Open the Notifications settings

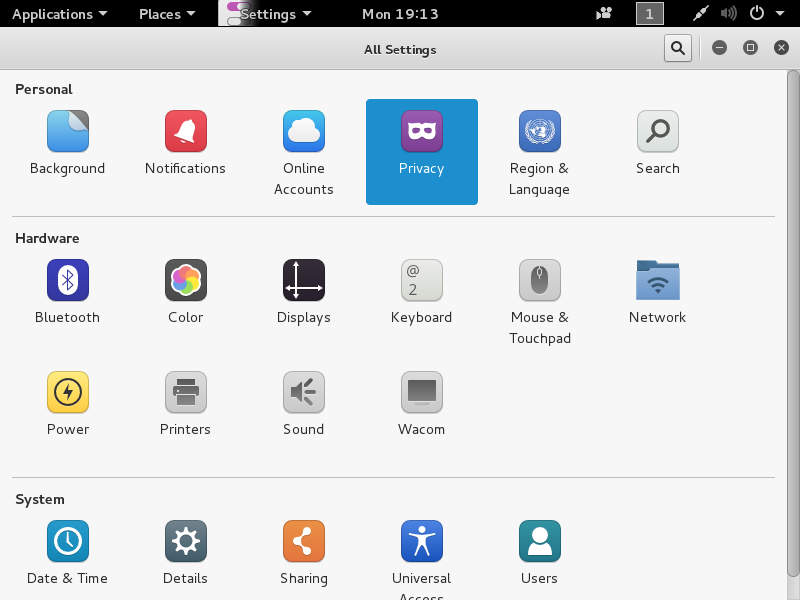[185, 143]
